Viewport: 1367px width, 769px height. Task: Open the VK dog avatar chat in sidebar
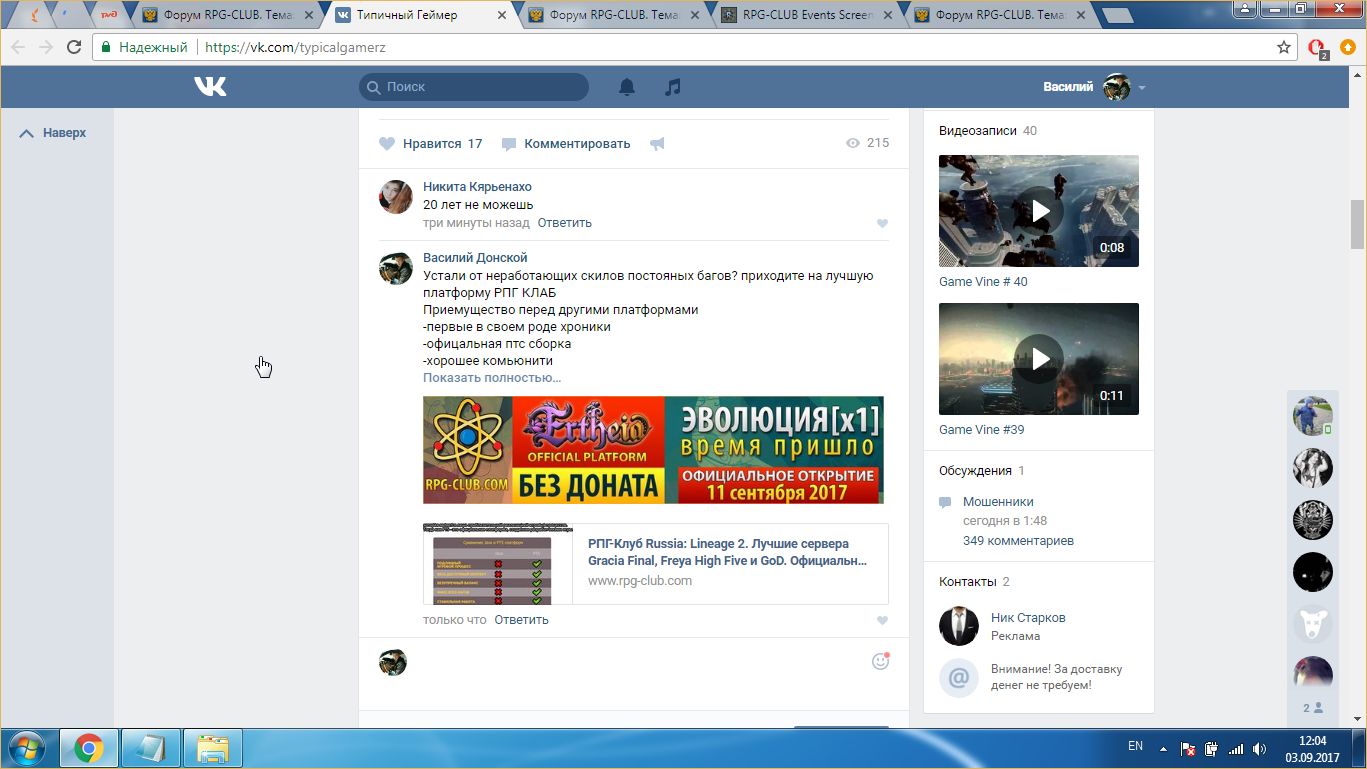(x=1312, y=624)
